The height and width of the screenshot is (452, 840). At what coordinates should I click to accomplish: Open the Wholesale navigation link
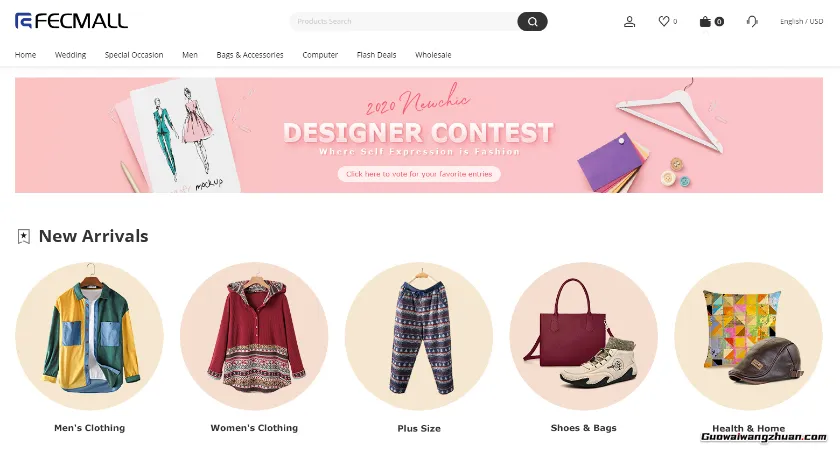pos(433,55)
